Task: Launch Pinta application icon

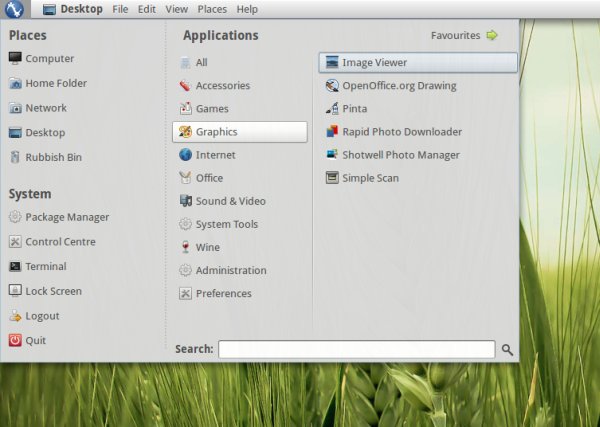Action: (332, 109)
